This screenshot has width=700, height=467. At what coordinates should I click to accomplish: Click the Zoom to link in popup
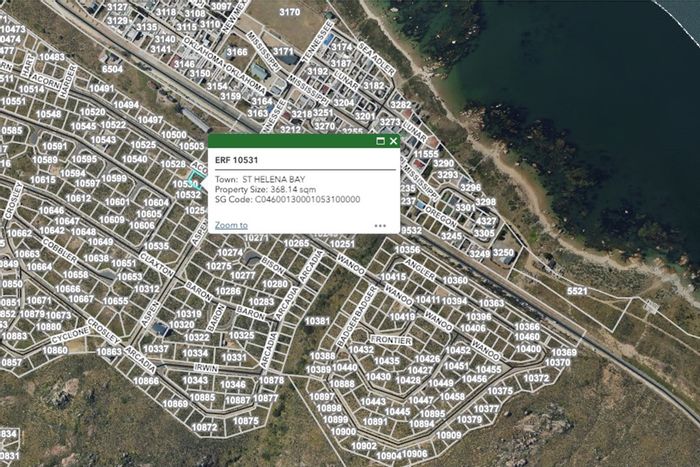pyautogui.click(x=231, y=225)
